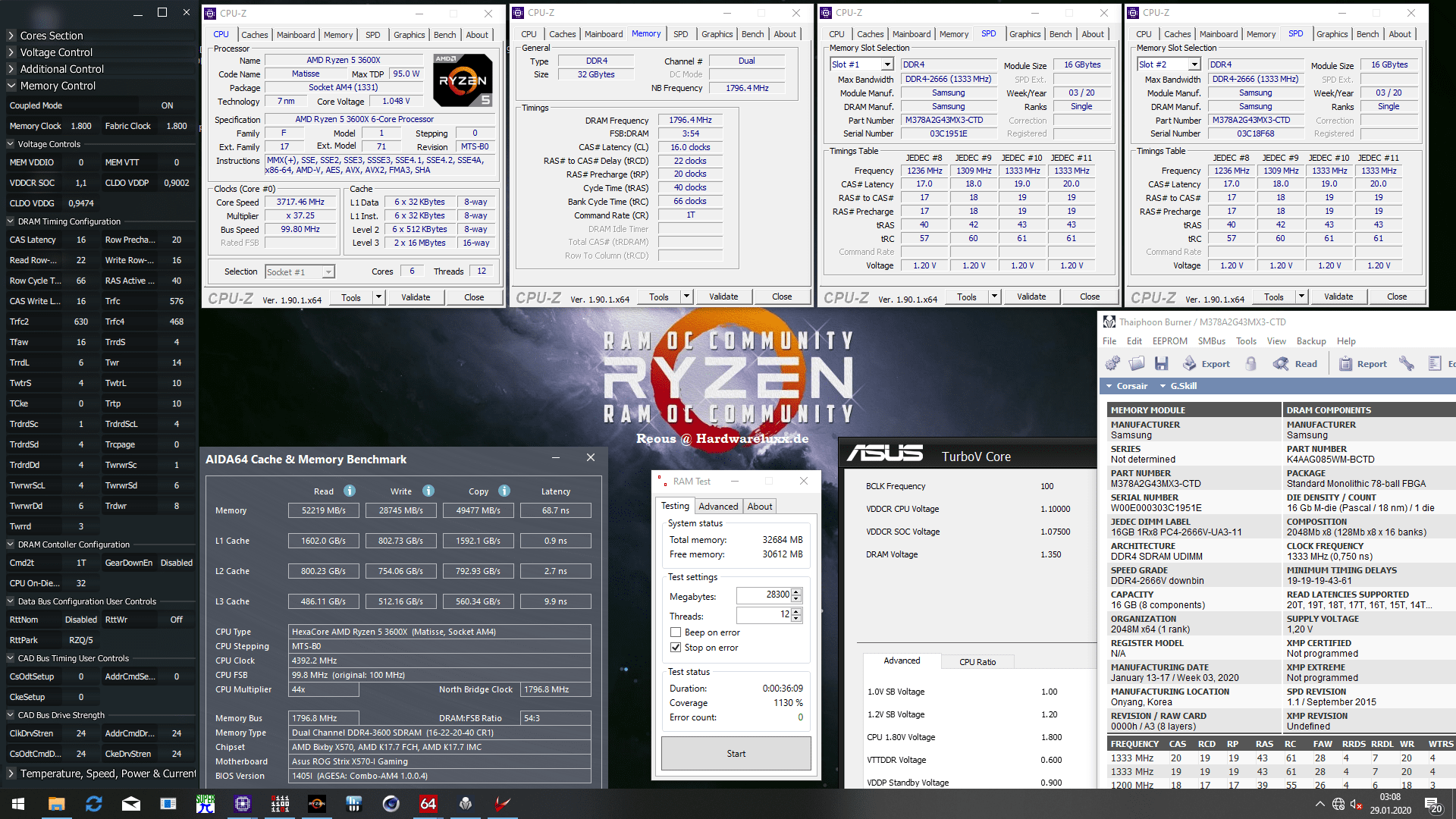Open Cinebench from taskbar
Image resolution: width=1456 pixels, height=819 pixels.
pyautogui.click(x=391, y=804)
